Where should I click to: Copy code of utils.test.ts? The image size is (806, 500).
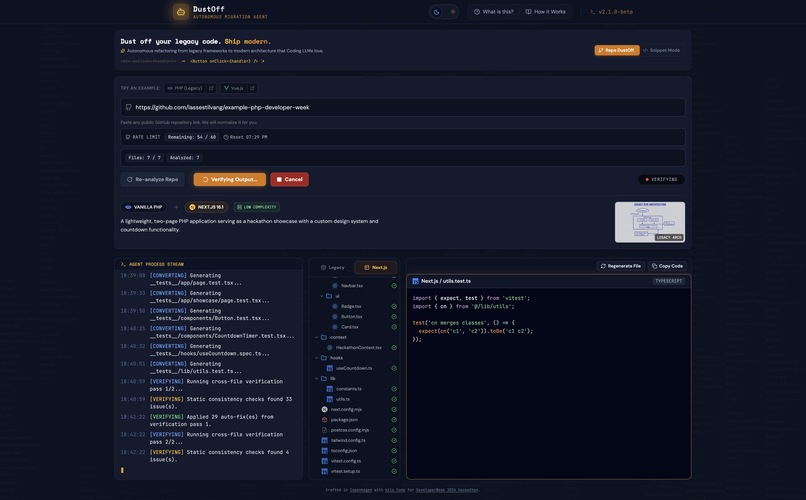pyautogui.click(x=667, y=266)
